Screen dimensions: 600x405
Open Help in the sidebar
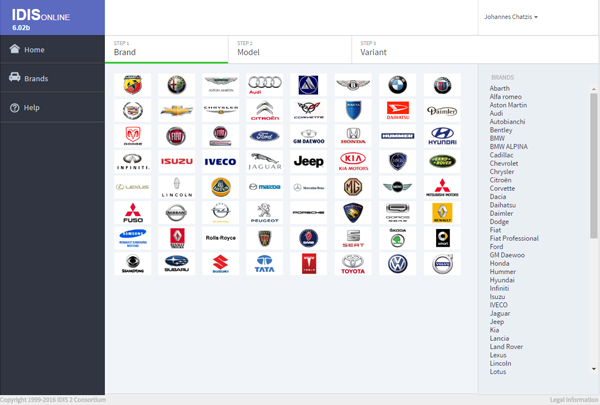[52, 108]
